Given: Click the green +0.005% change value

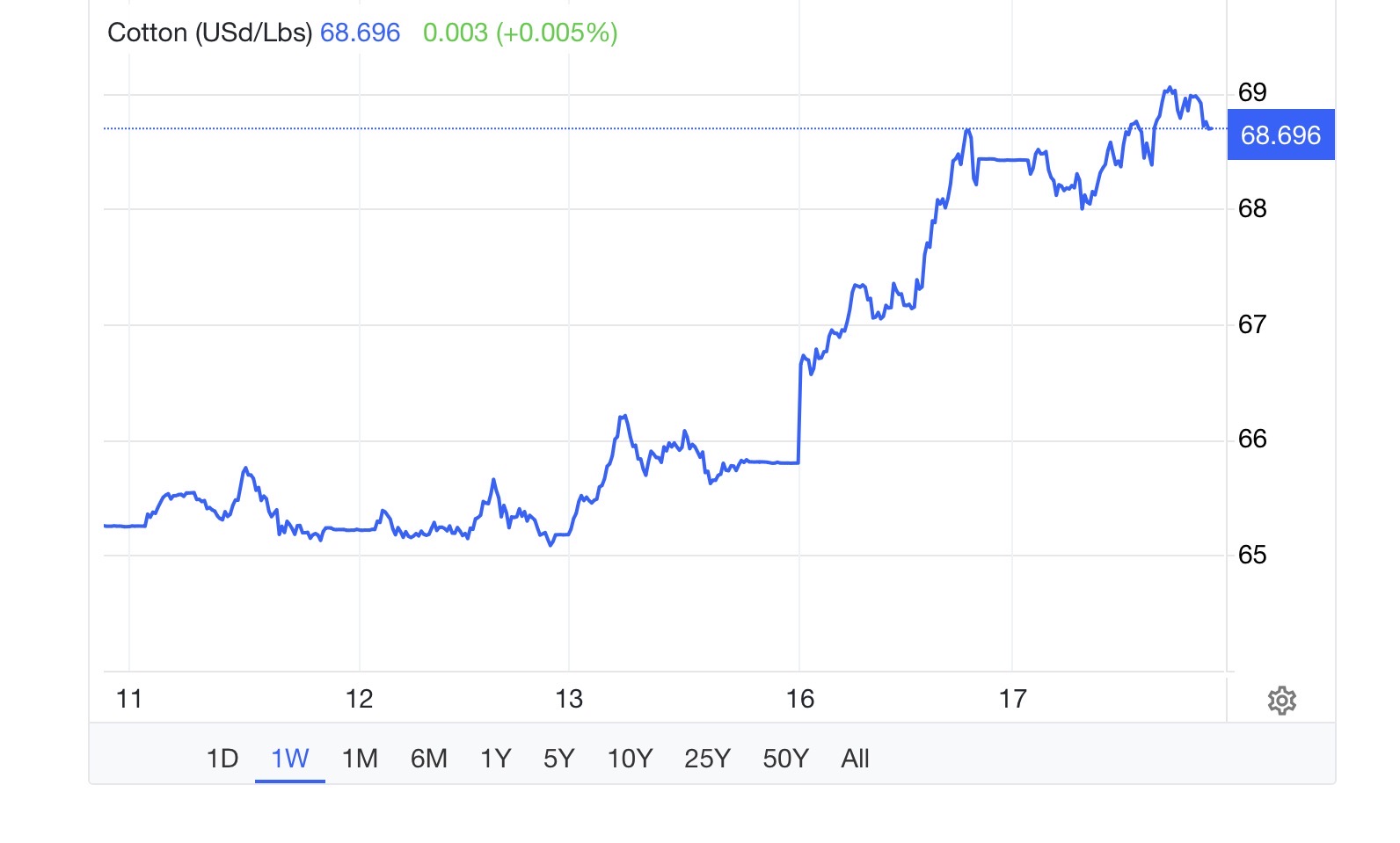Looking at the screenshot, I should click(557, 33).
